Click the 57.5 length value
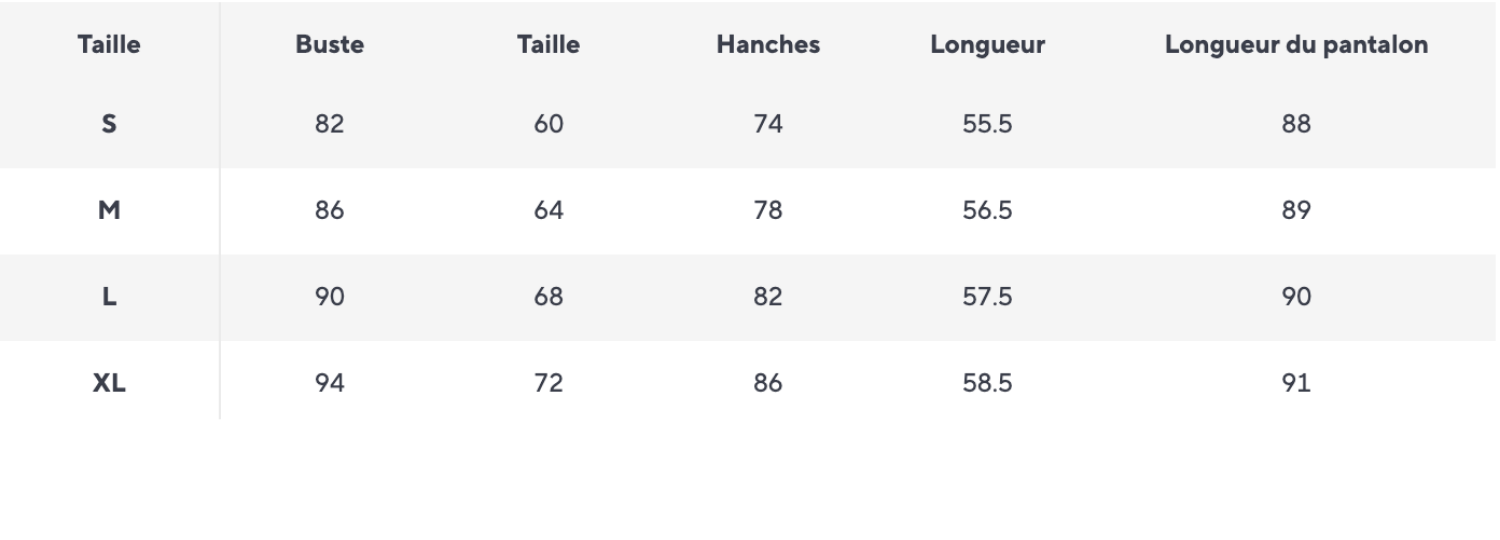Image resolution: width=1500 pixels, height=540 pixels. click(x=987, y=297)
